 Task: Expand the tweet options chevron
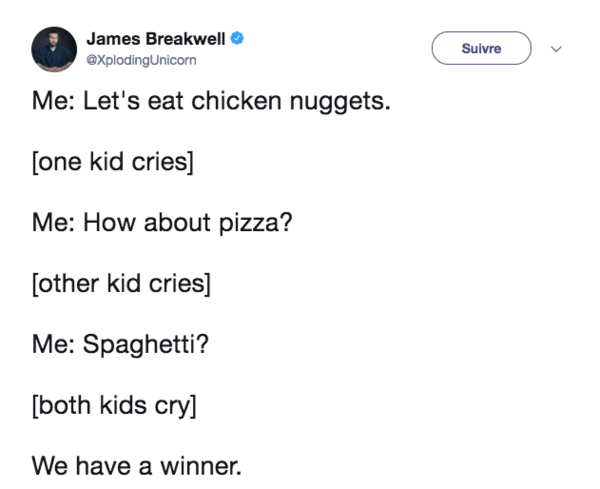[556, 49]
